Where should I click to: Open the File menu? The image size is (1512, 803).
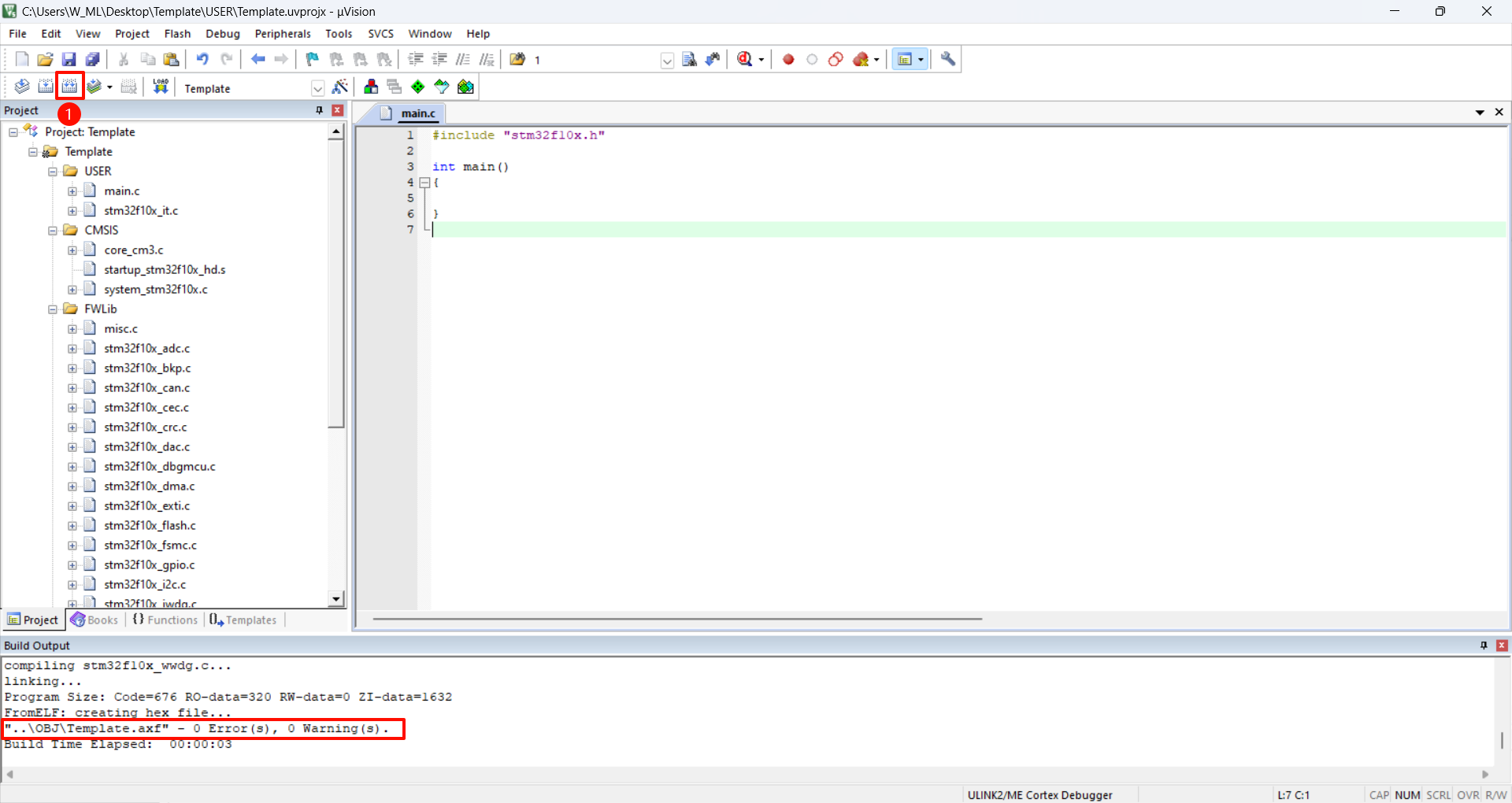17,34
